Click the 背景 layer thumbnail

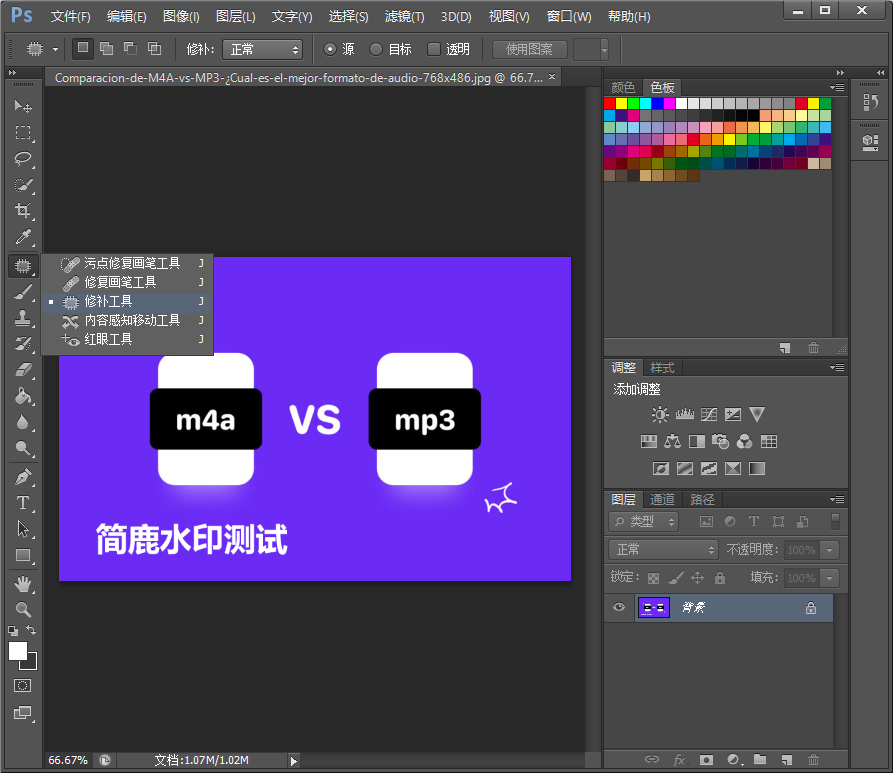point(654,607)
